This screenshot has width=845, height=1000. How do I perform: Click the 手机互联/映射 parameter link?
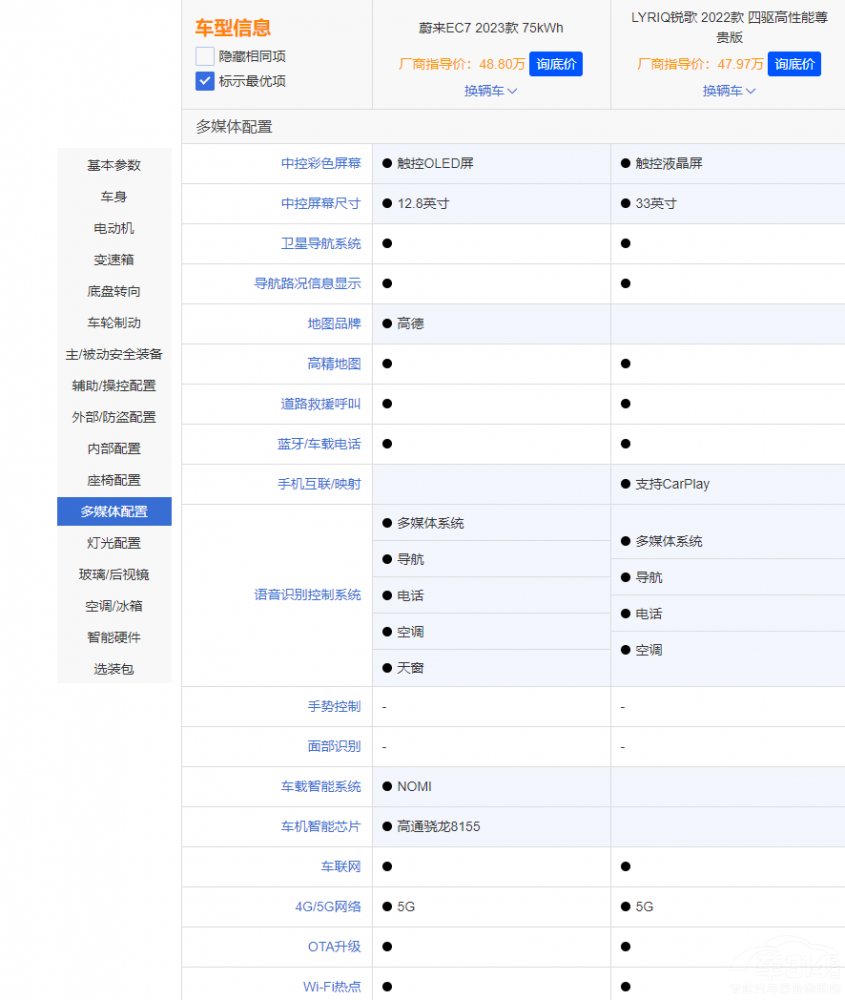(319, 484)
